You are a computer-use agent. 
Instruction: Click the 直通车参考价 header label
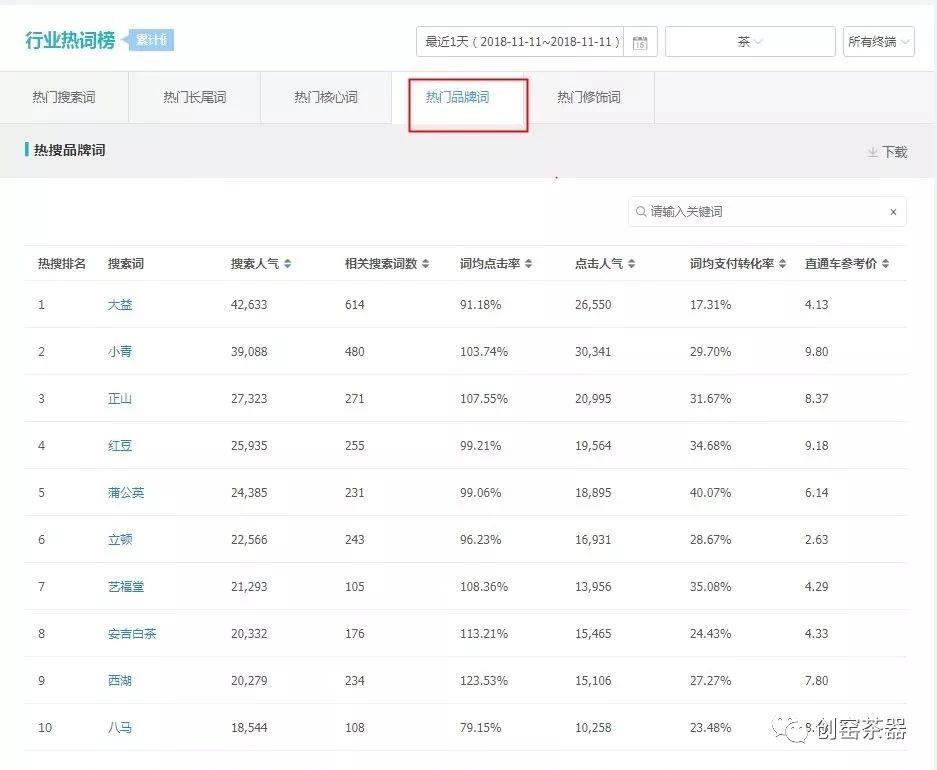(841, 263)
